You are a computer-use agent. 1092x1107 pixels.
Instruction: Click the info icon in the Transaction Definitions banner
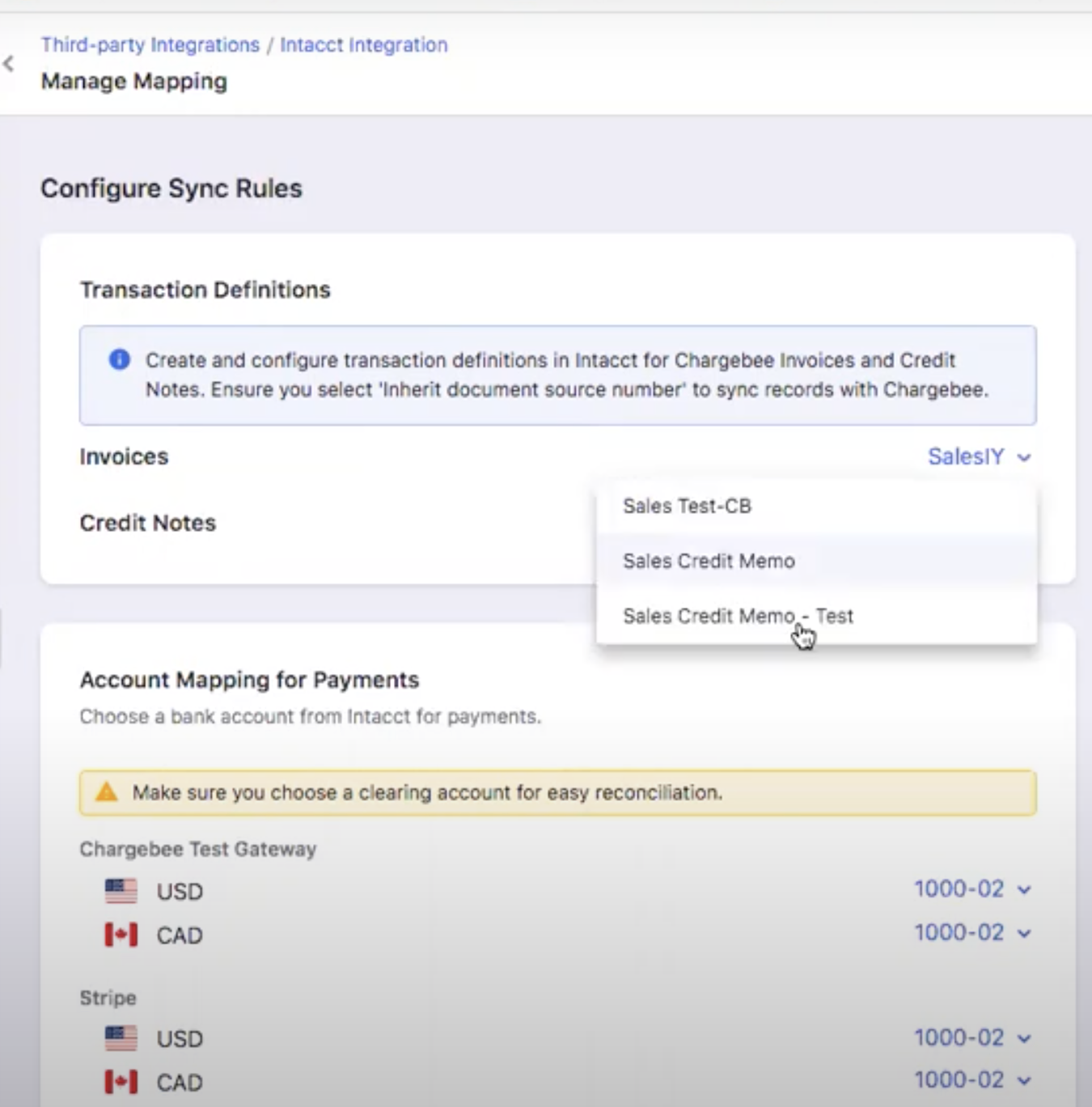120,359
